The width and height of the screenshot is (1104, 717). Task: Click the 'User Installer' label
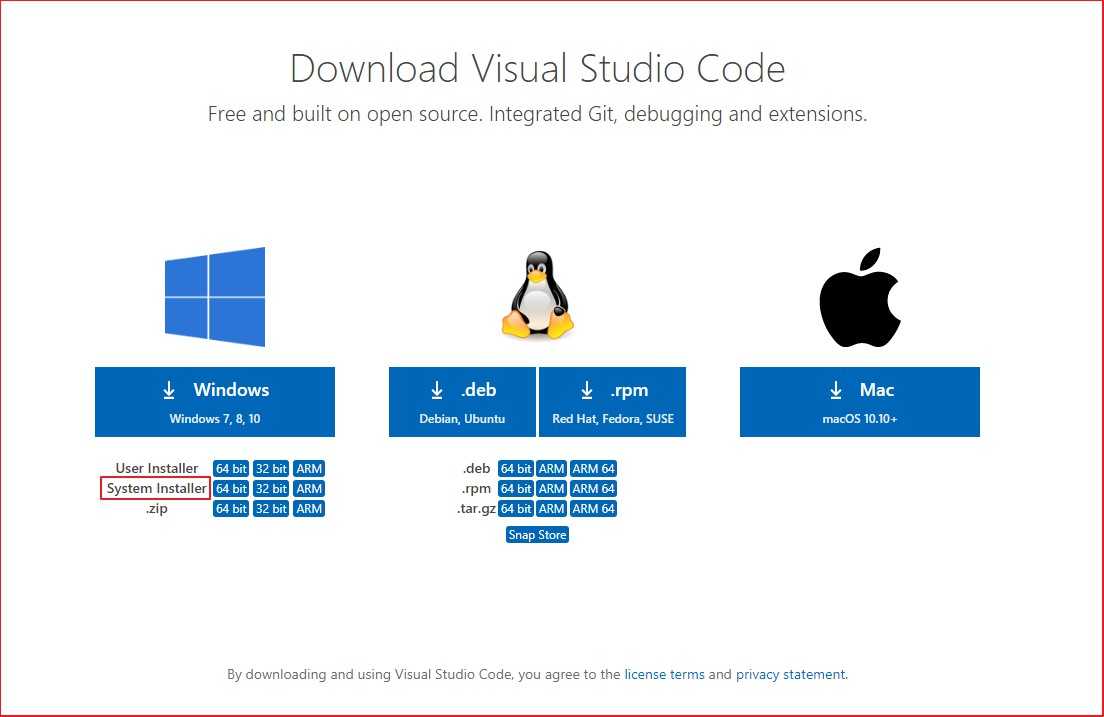tap(157, 468)
